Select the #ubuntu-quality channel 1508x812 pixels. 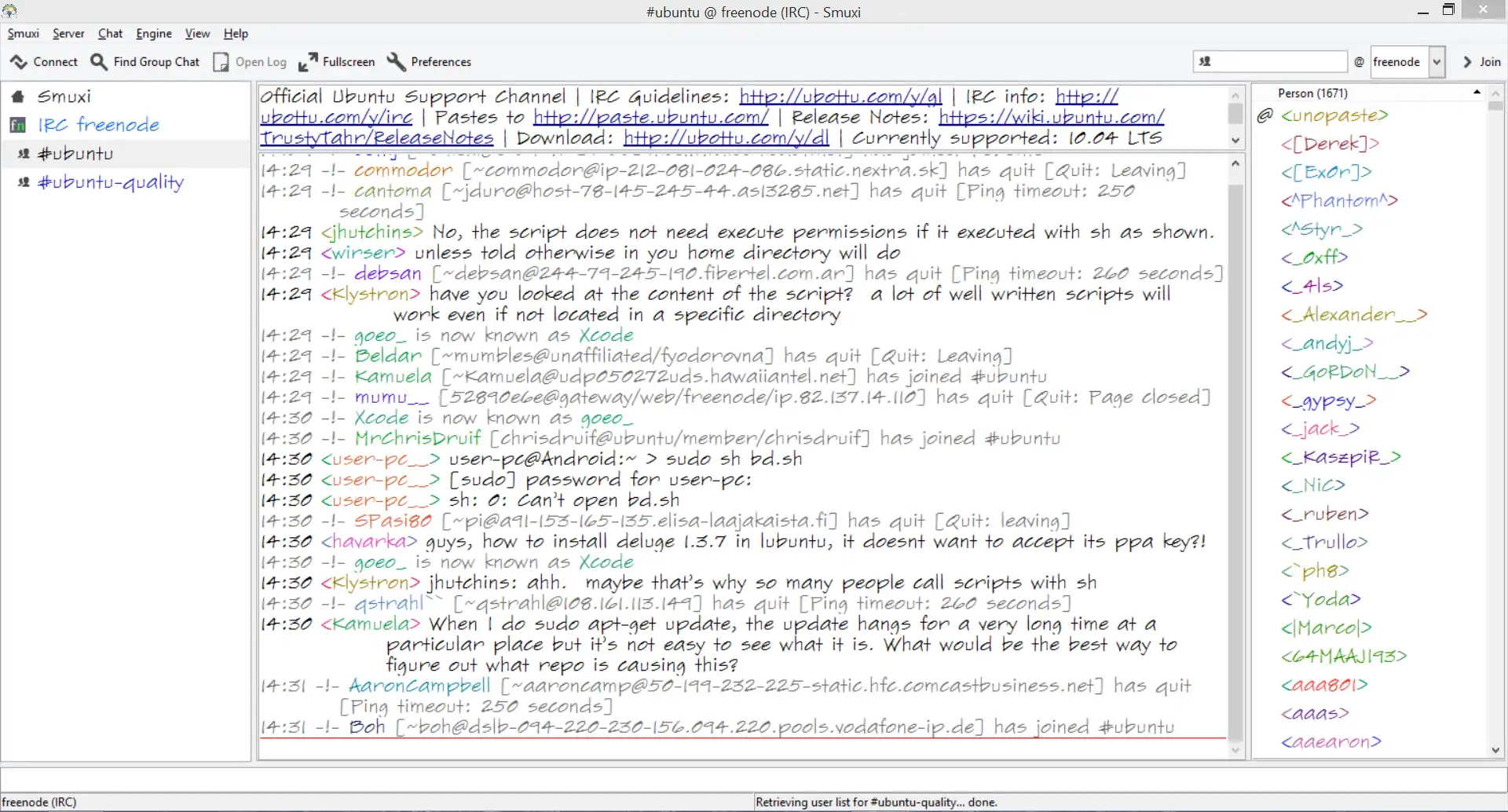click(x=111, y=182)
